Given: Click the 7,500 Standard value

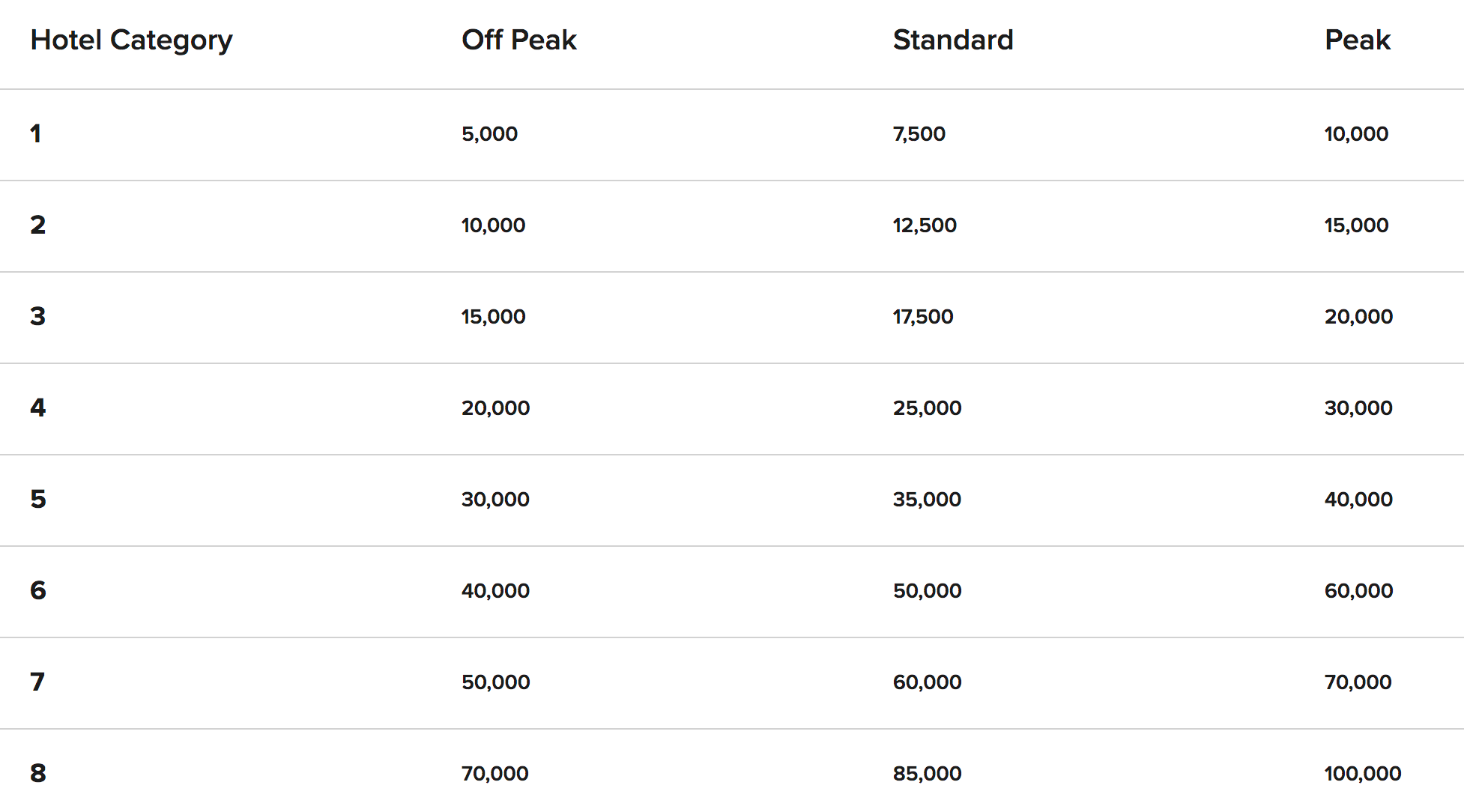Looking at the screenshot, I should pos(919,134).
